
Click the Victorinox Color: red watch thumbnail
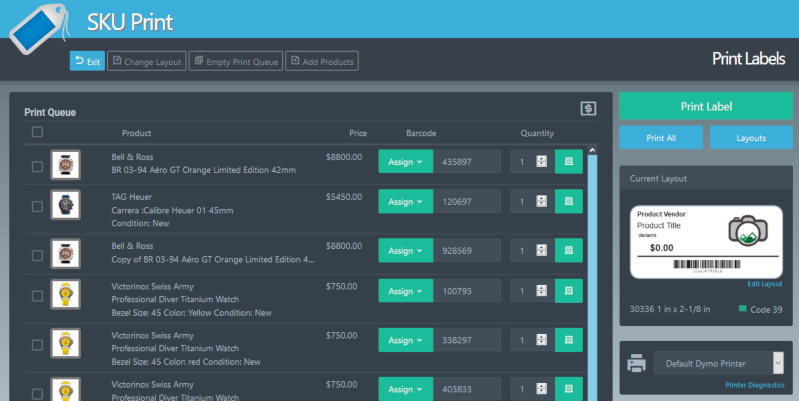click(x=65, y=343)
